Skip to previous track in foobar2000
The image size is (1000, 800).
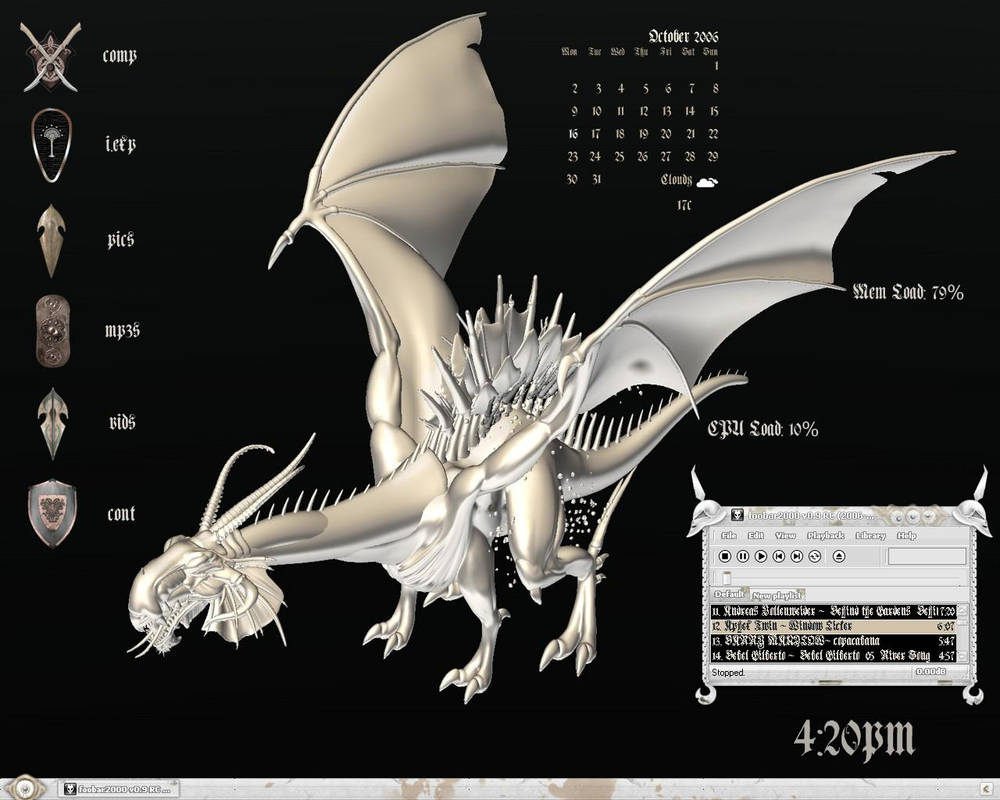tap(779, 556)
